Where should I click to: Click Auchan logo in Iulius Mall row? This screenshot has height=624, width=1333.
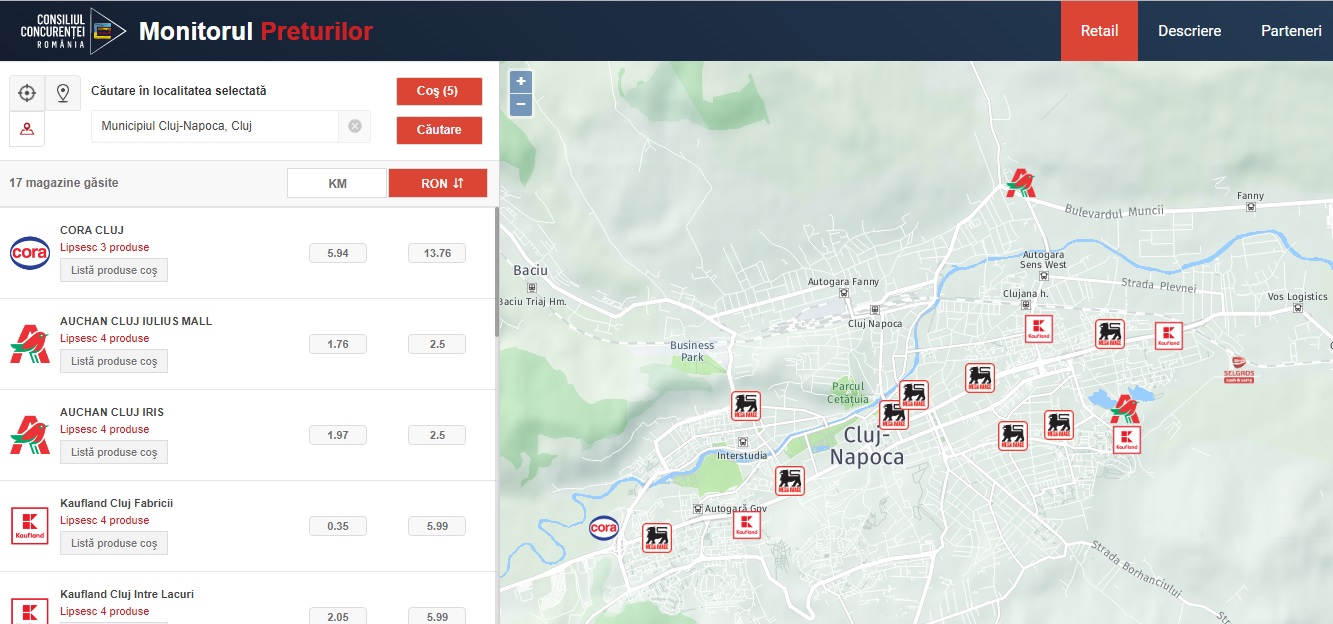30,344
